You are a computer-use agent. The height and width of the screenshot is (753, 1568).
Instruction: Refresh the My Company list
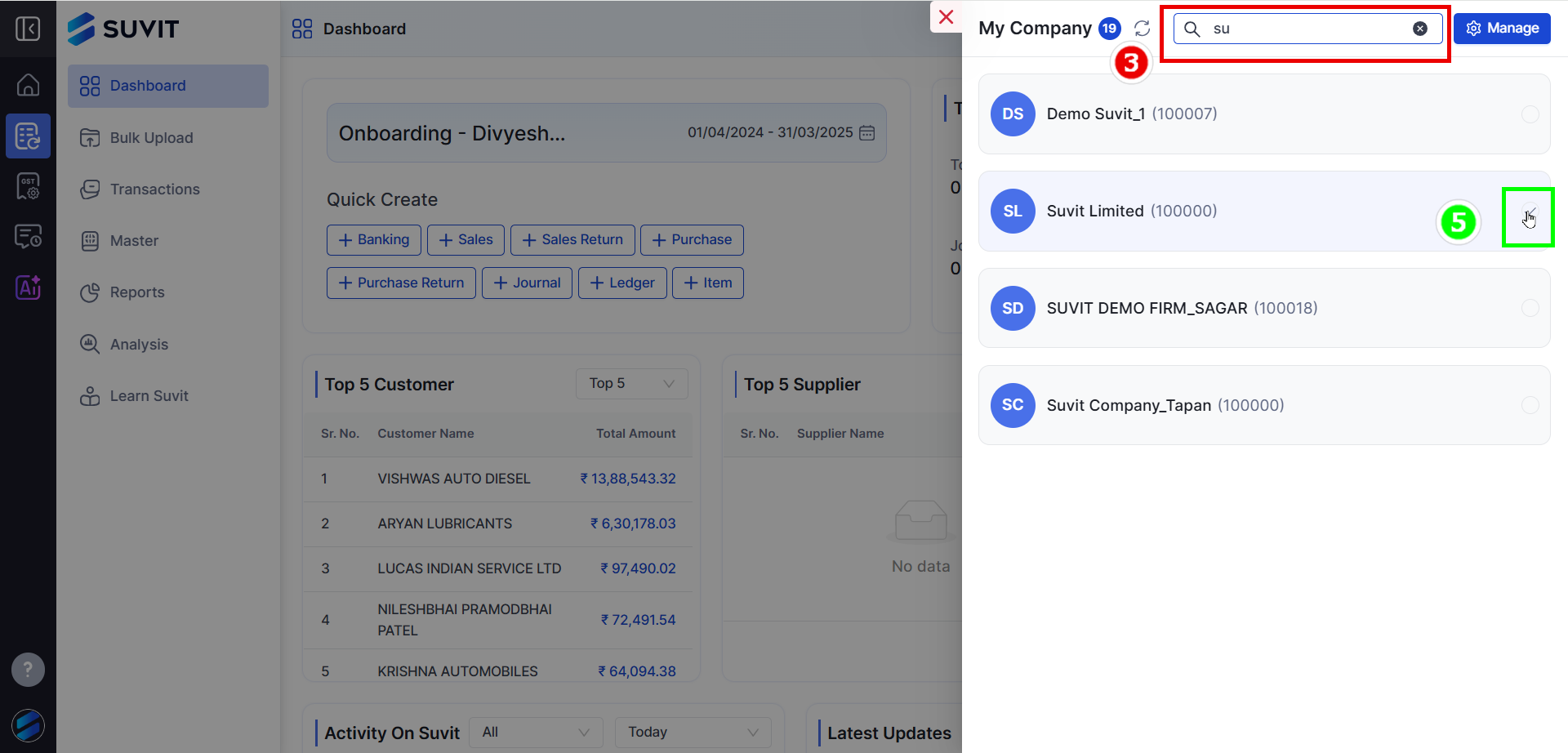coord(1142,29)
